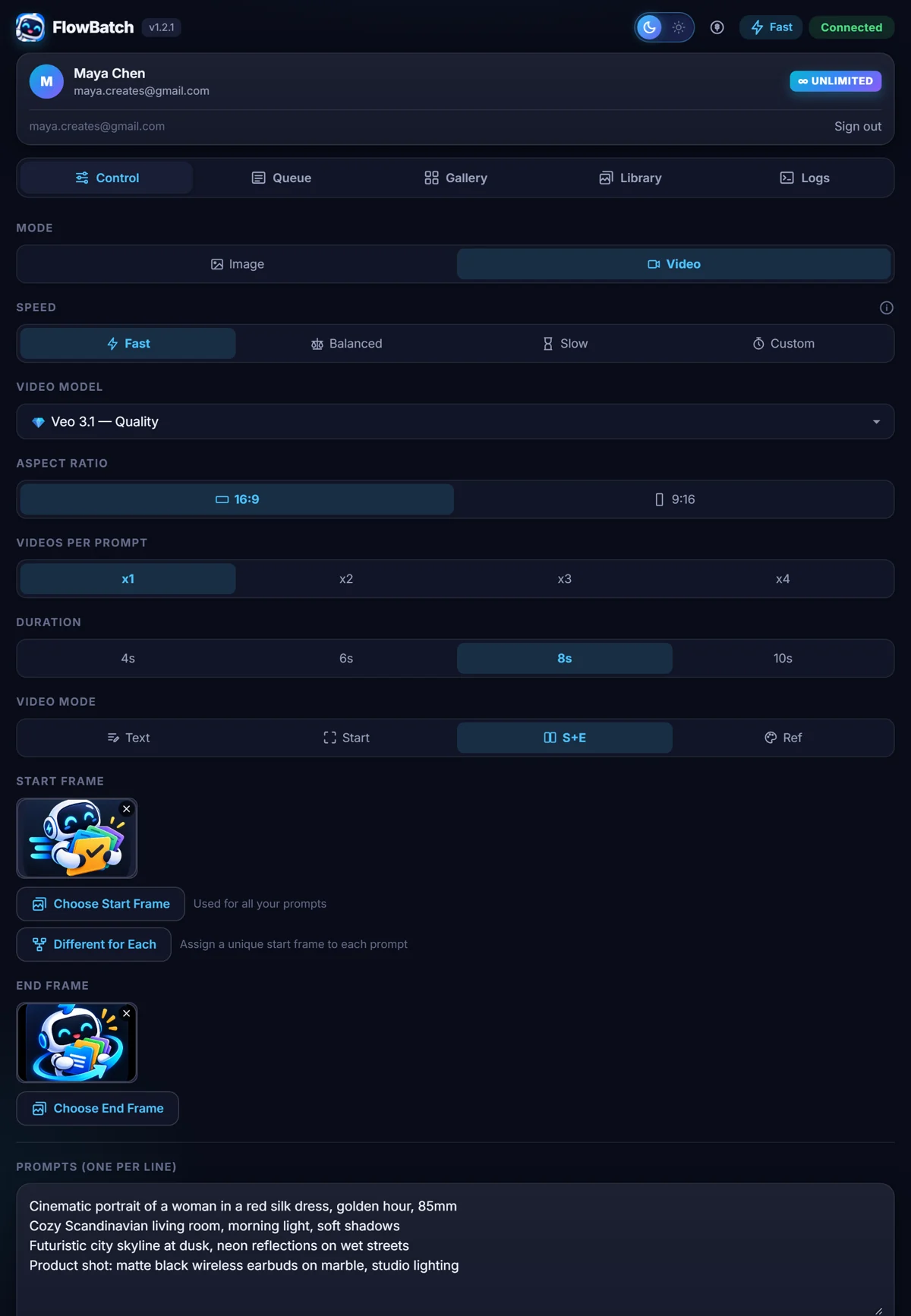The width and height of the screenshot is (911, 1316).
Task: Open the Logs tab
Action: (805, 178)
